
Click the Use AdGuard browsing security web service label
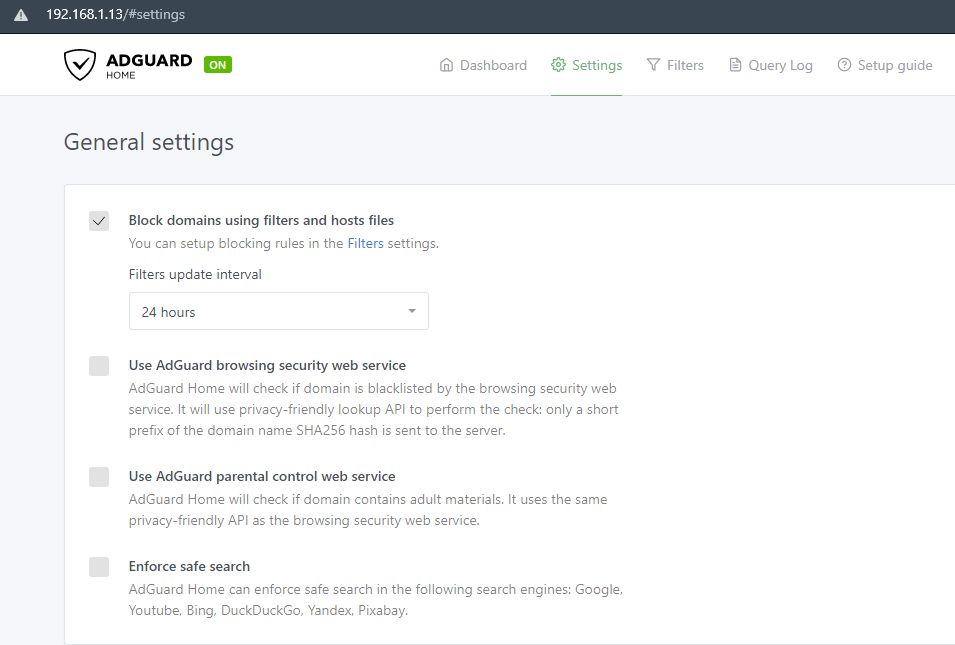(x=267, y=365)
